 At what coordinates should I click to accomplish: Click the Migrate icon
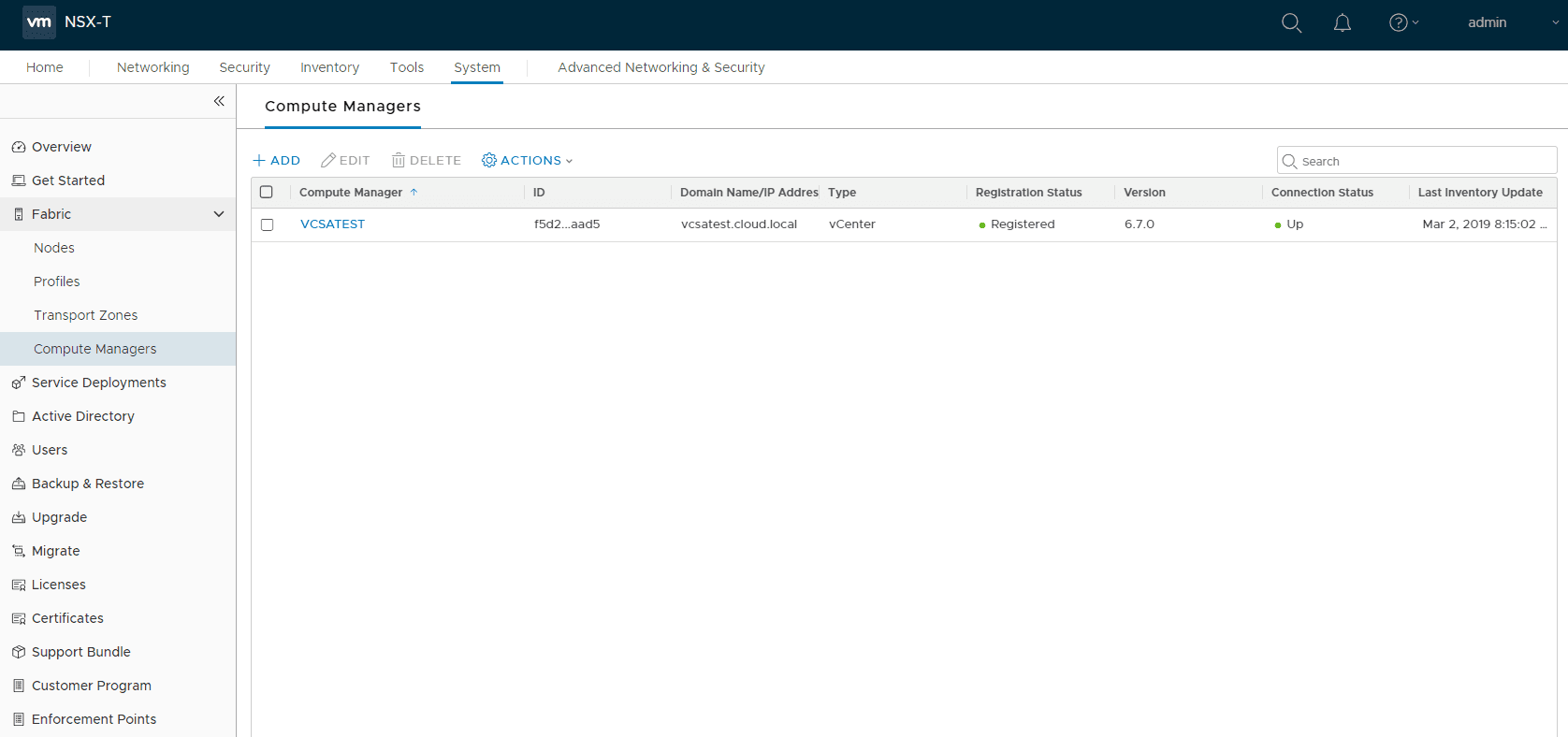point(19,551)
